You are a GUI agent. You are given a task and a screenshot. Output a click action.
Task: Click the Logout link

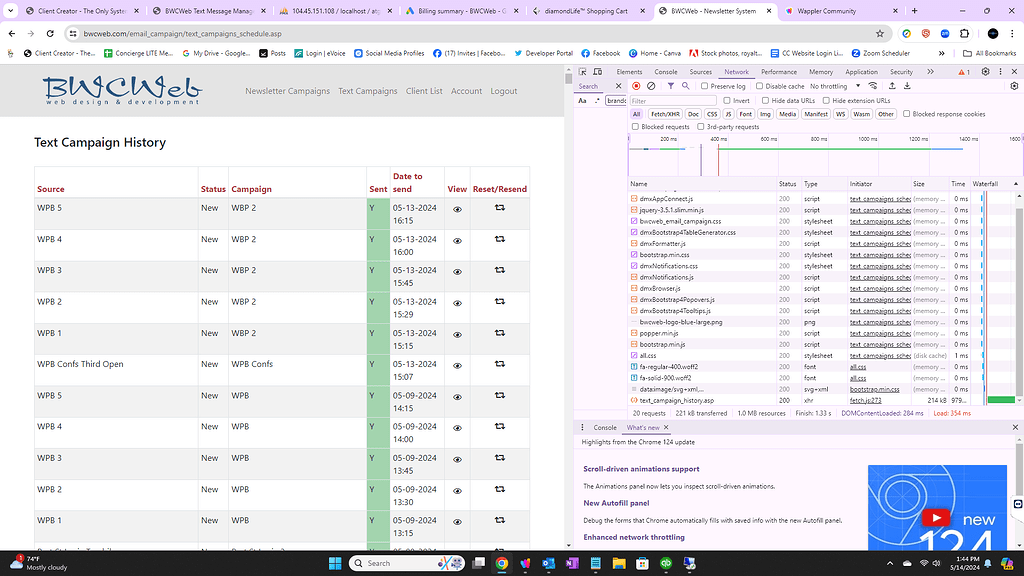503,90
